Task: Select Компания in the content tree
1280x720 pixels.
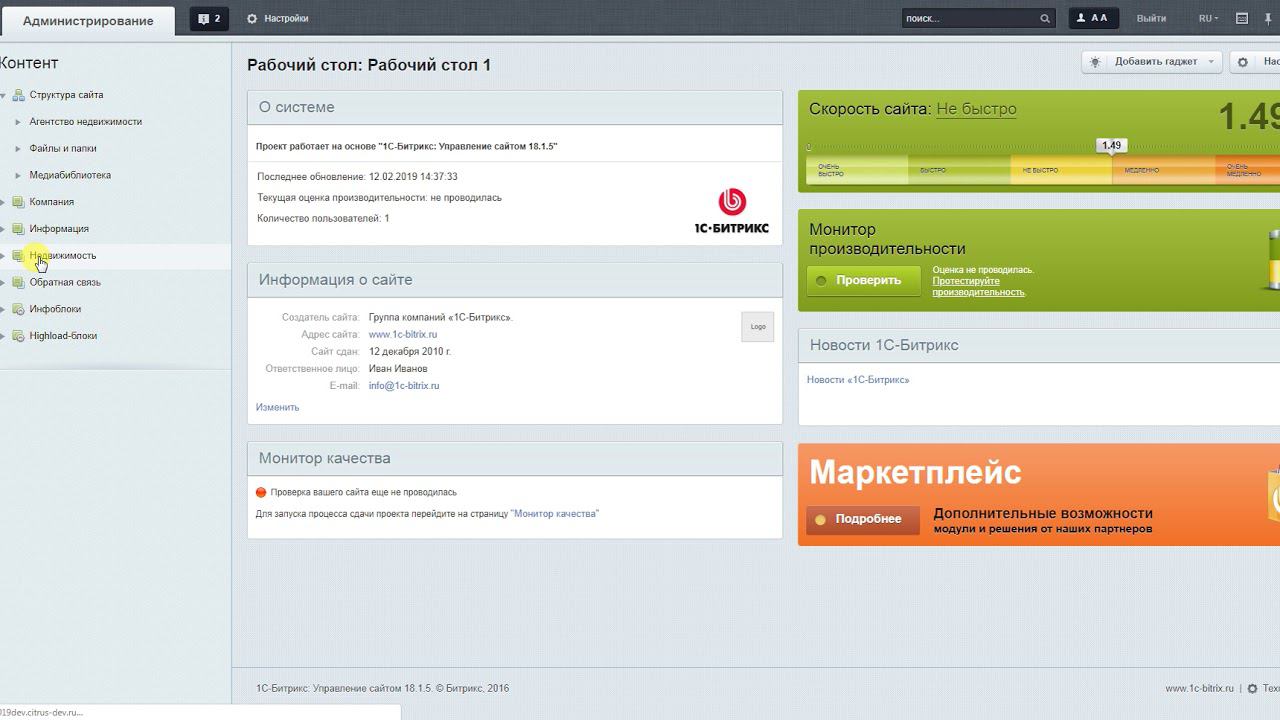Action: [52, 202]
